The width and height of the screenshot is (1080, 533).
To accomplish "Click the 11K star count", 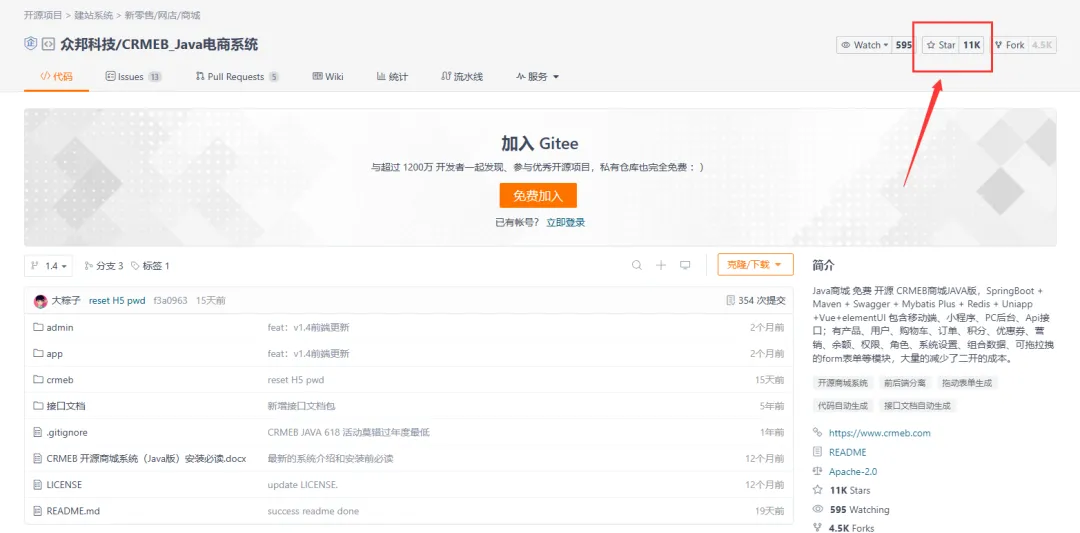I will click(971, 45).
